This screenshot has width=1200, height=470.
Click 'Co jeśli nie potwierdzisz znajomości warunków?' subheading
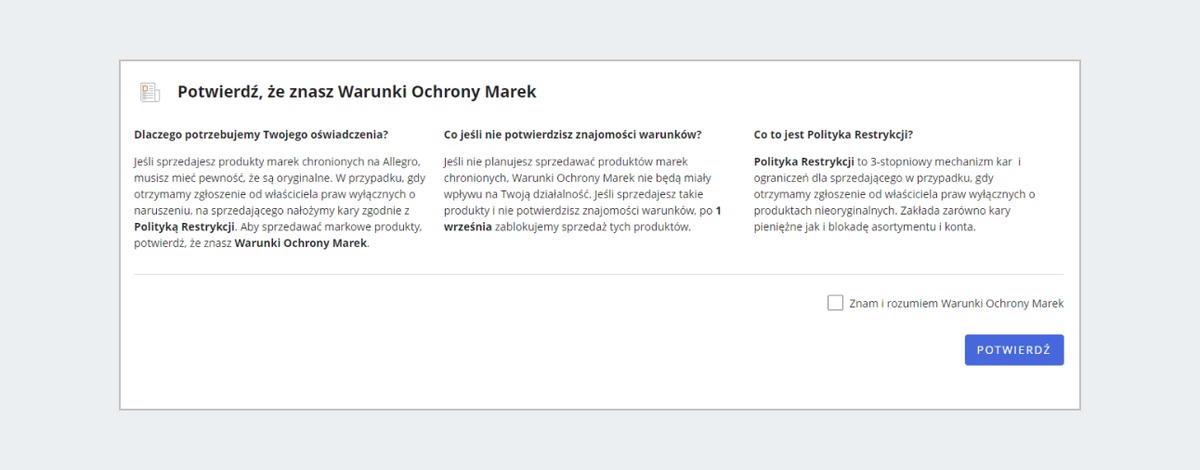(572, 134)
